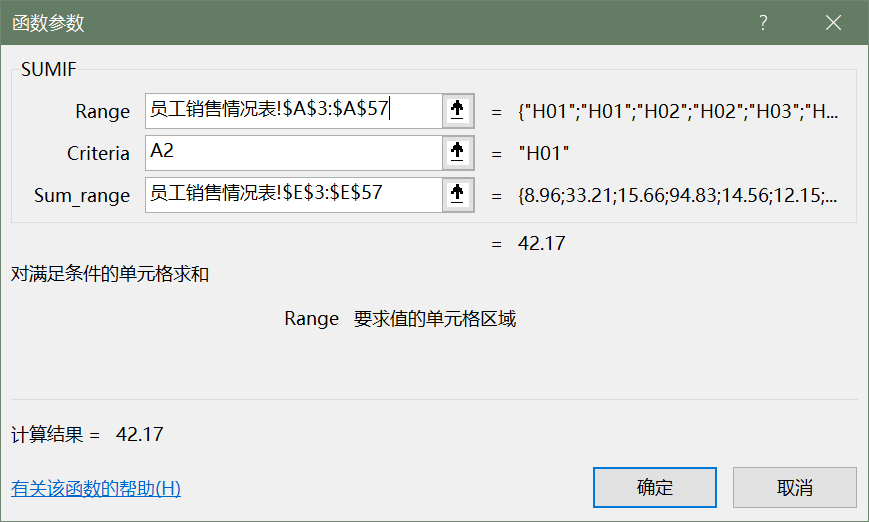Close the 函数参数 dialog with X
This screenshot has width=869, height=522.
coord(833,22)
